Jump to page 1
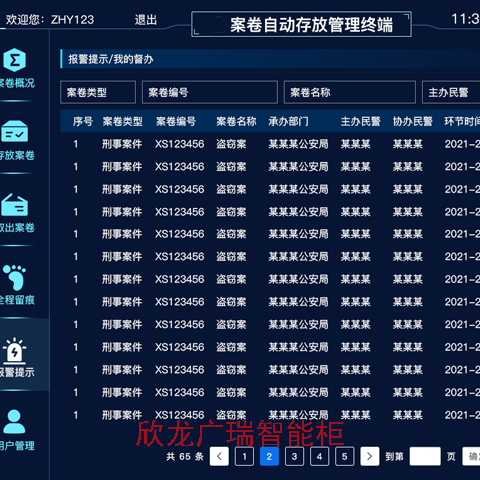The width and height of the screenshot is (480, 480). pyautogui.click(x=244, y=456)
